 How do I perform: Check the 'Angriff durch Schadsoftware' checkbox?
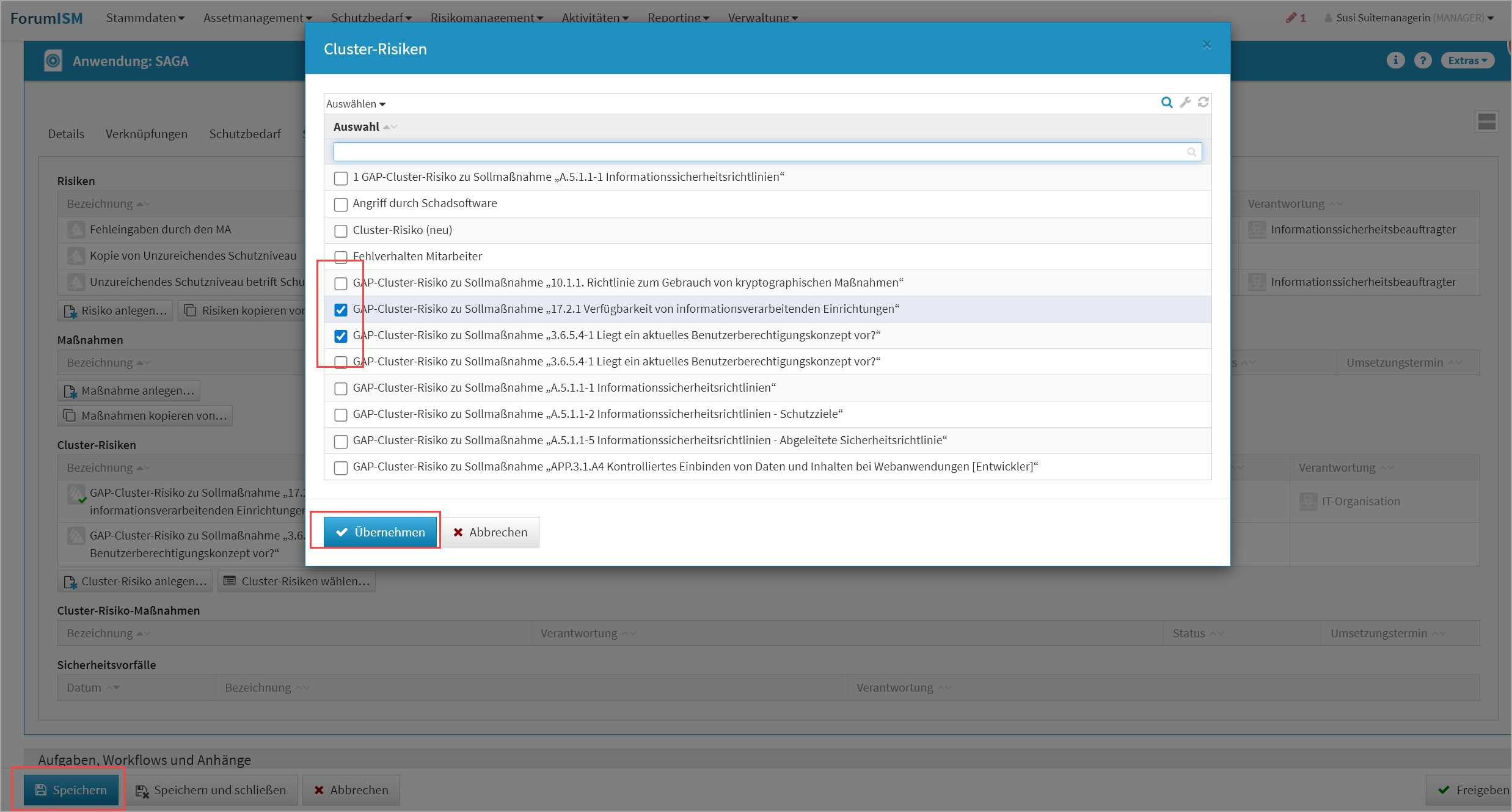pos(341,204)
